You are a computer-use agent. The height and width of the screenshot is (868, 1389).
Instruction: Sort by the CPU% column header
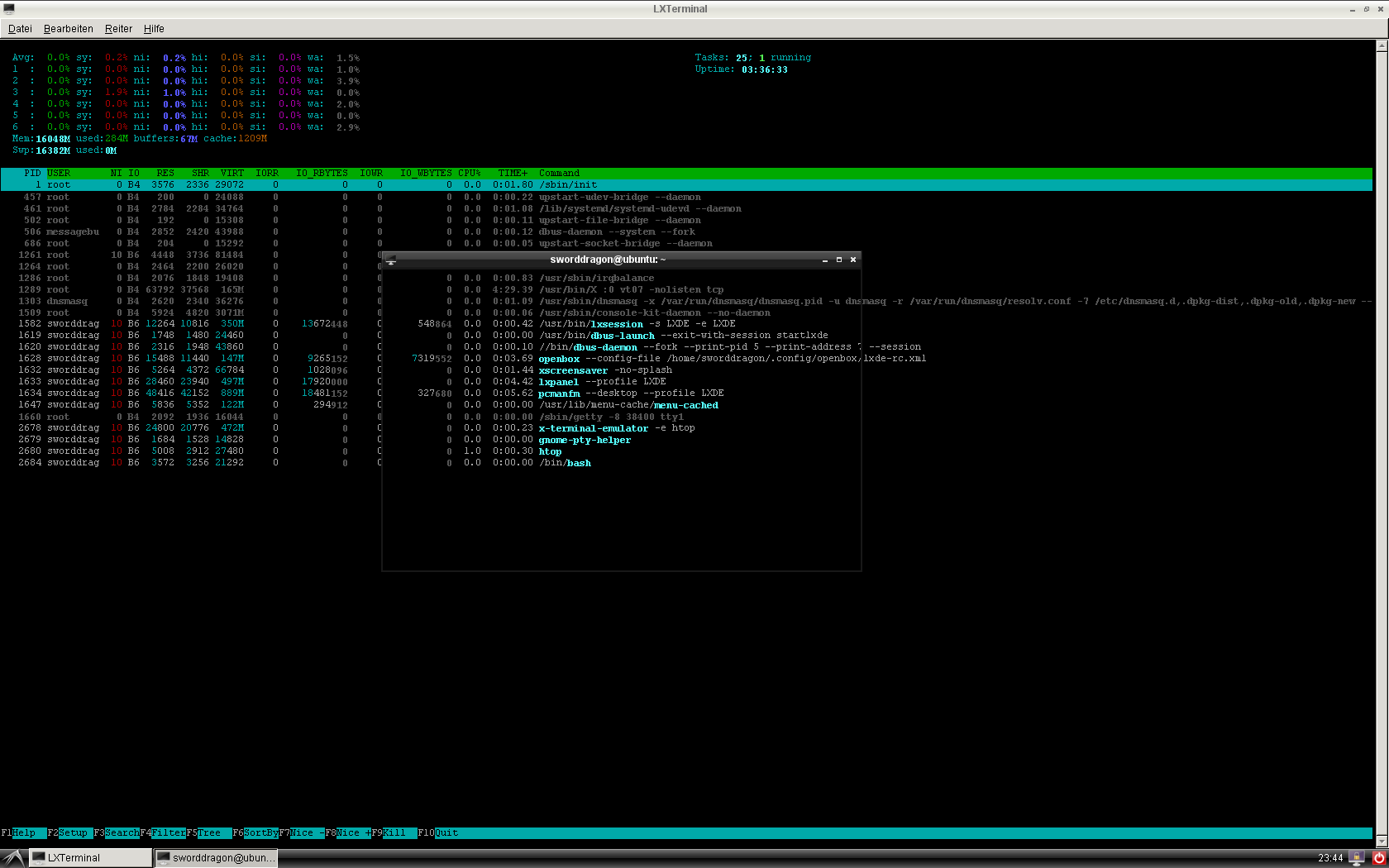469,174
